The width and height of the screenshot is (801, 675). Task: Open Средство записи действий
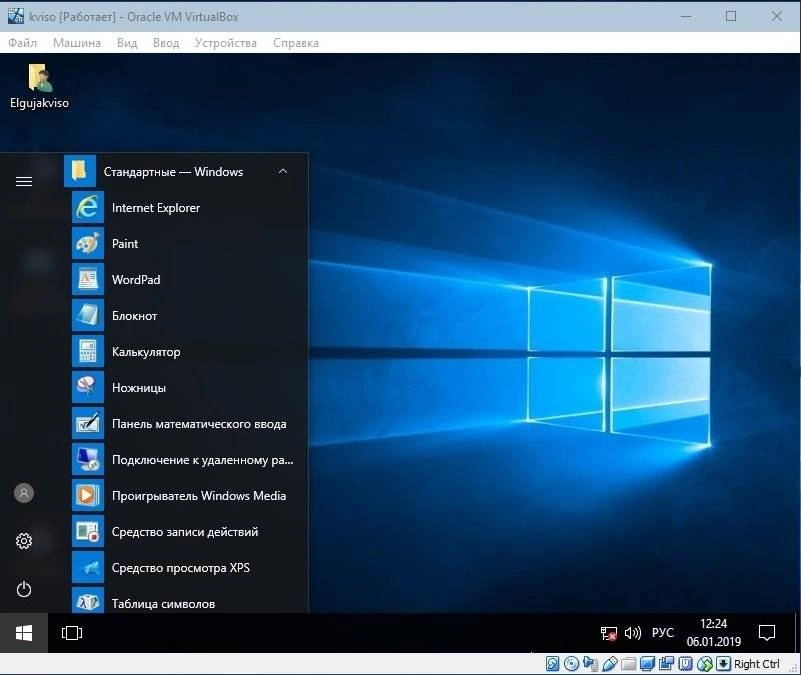click(186, 532)
